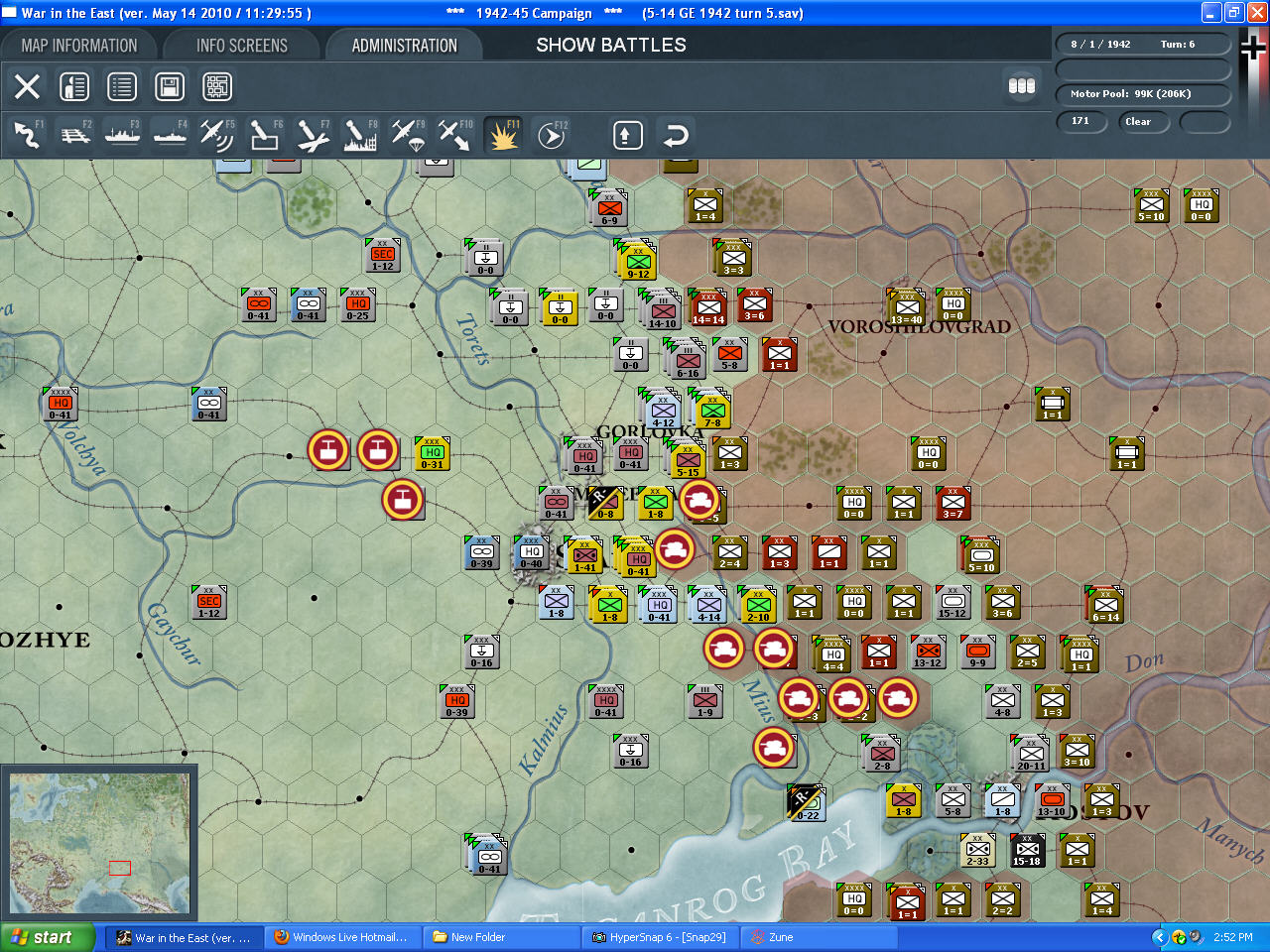Select the black 15-18 unit counter
1270x952 pixels.
point(1028,850)
